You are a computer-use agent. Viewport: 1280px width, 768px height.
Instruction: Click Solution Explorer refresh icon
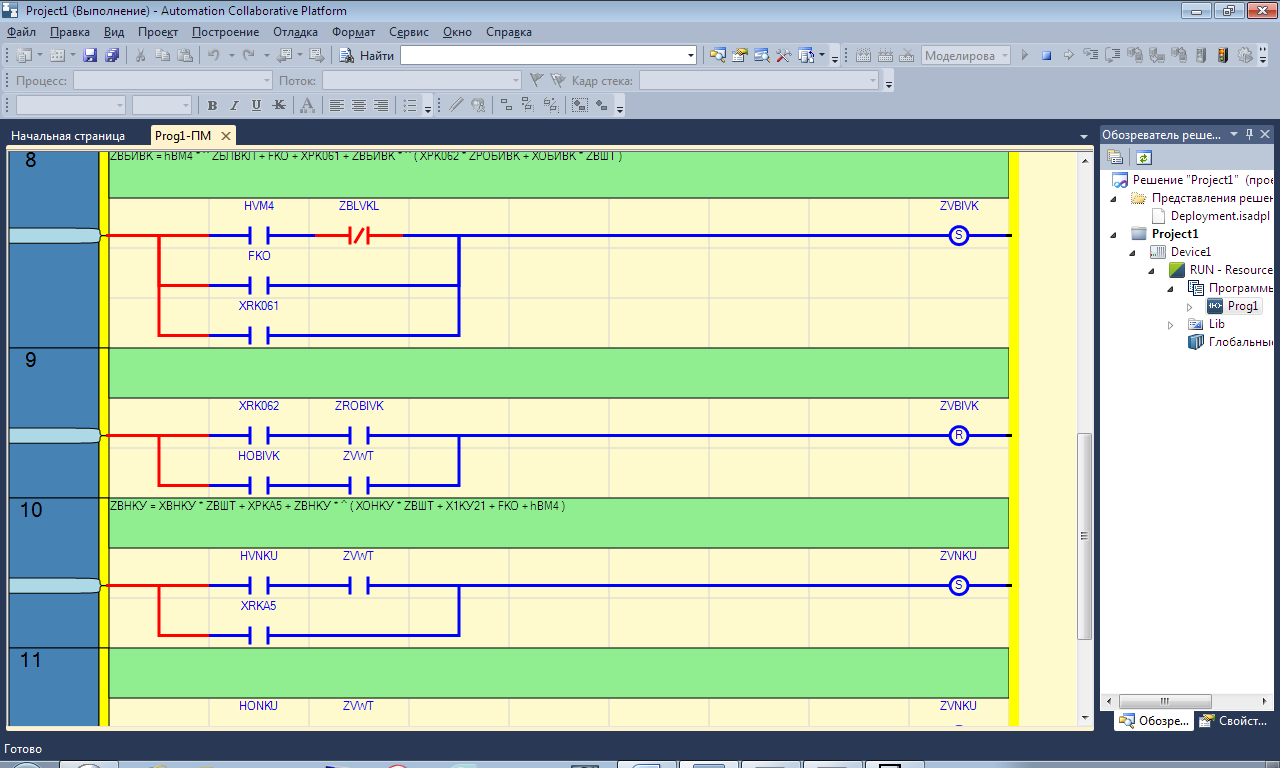[x=1144, y=157]
